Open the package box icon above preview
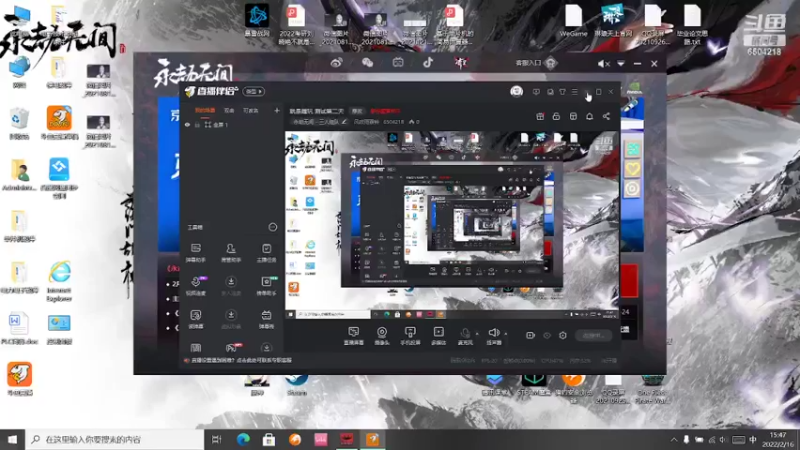This screenshot has height=450, width=800. tap(573, 116)
